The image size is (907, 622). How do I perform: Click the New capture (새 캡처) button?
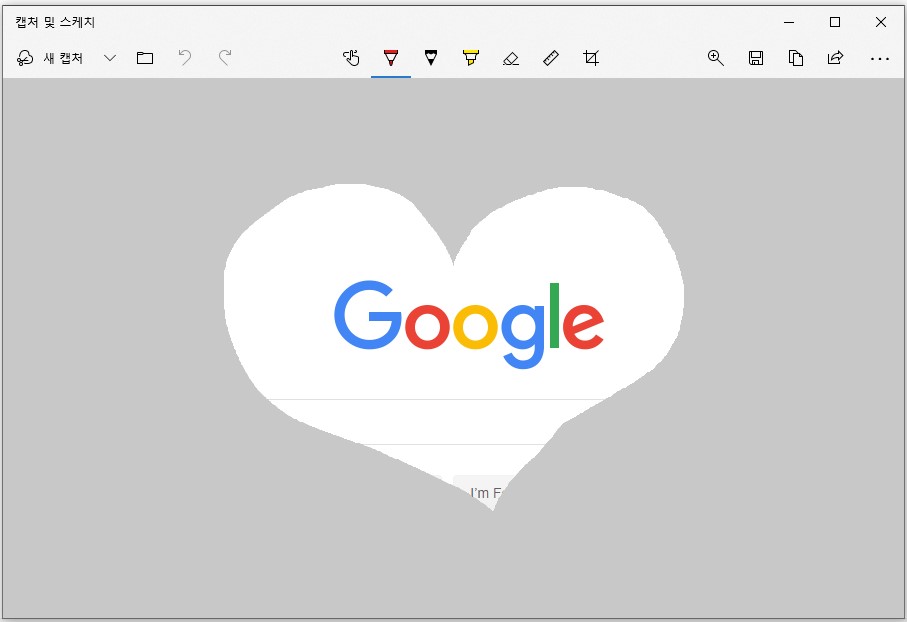pyautogui.click(x=50, y=58)
